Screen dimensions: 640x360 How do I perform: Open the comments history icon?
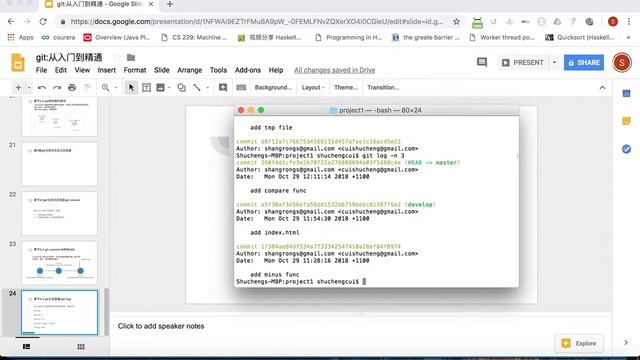pyautogui.click(x=482, y=62)
